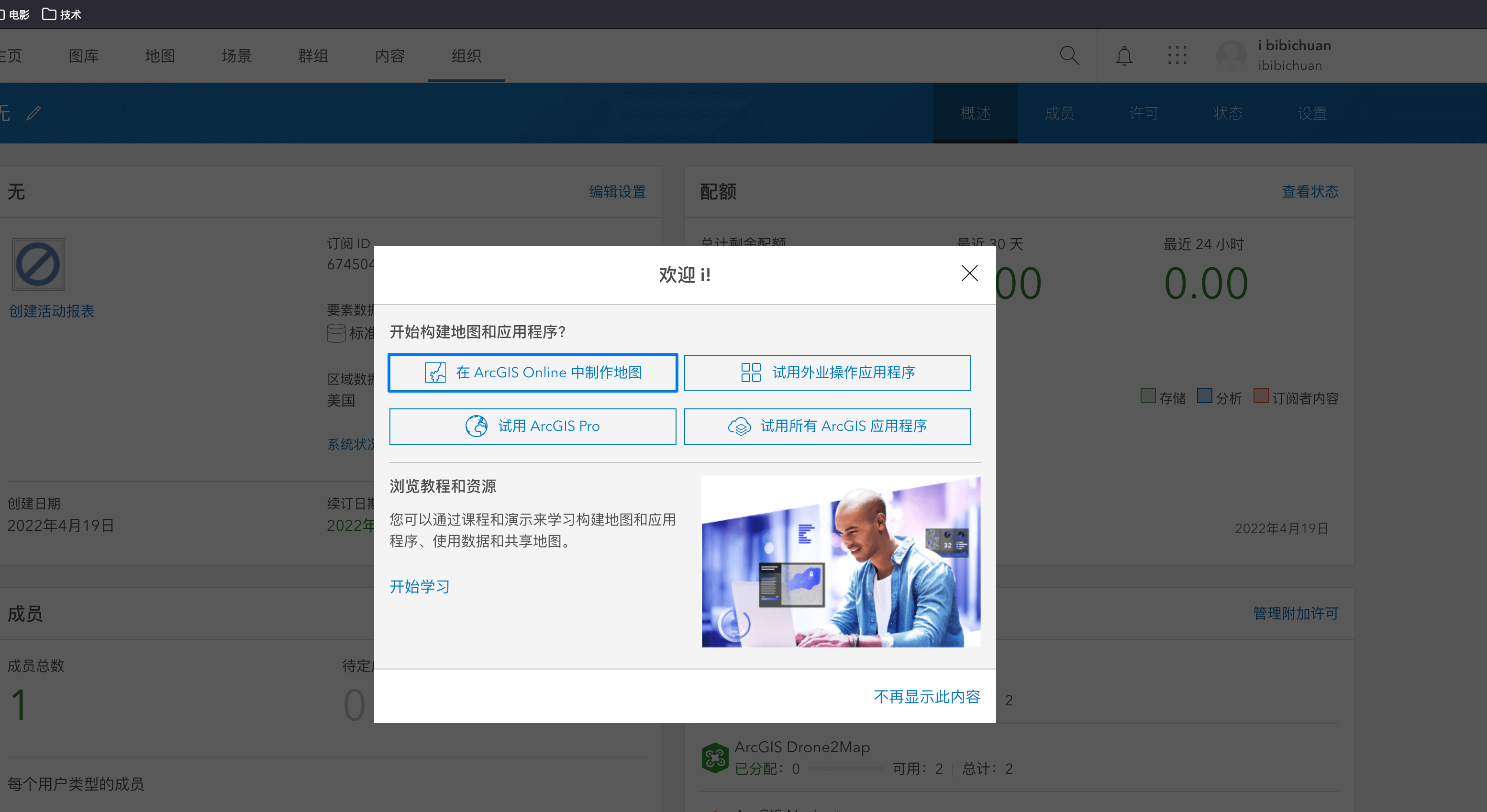Switch to the 内容 tab
Screen dimensions: 1487x812
point(389,56)
